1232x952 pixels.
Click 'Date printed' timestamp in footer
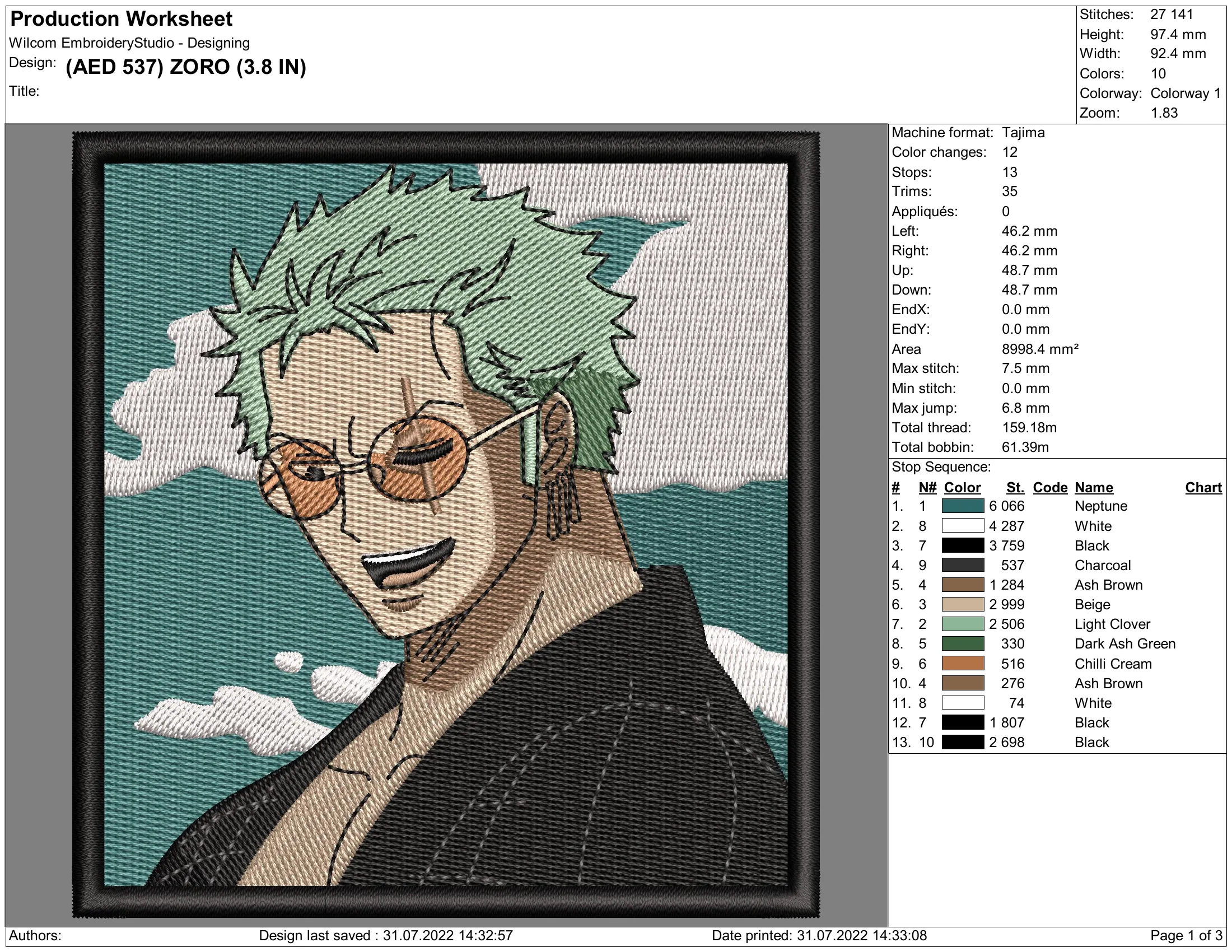(x=819, y=936)
